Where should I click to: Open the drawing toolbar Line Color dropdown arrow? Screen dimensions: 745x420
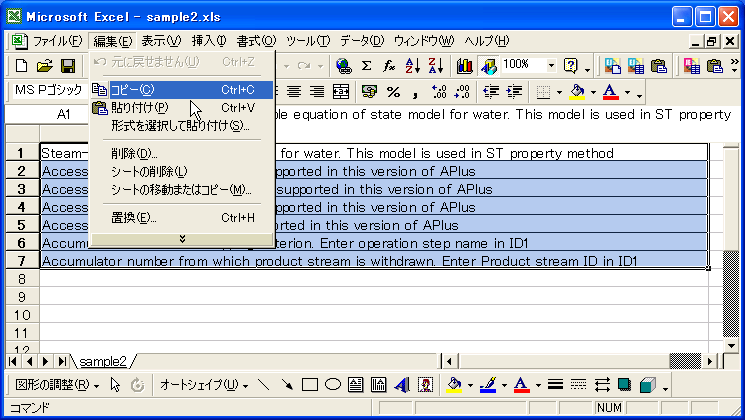pyautogui.click(x=504, y=385)
